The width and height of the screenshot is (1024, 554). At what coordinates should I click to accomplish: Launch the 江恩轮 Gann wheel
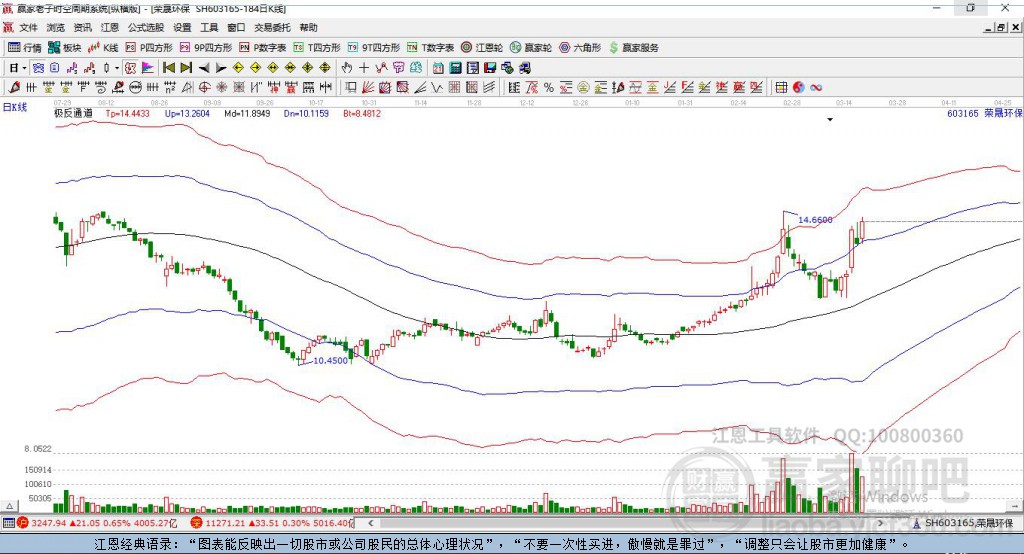tap(482, 48)
